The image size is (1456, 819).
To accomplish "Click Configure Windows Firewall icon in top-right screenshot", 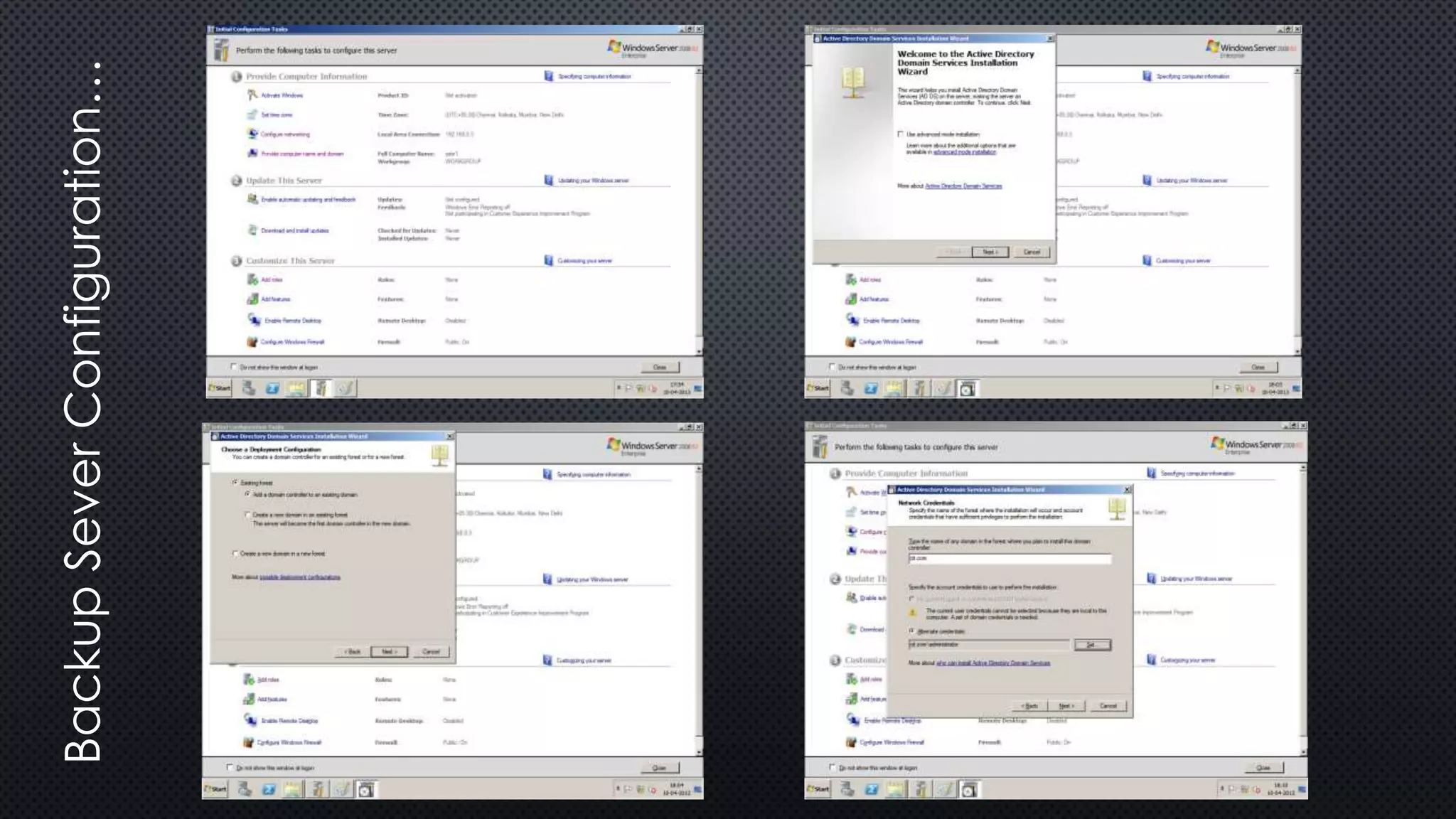I will 850,342.
